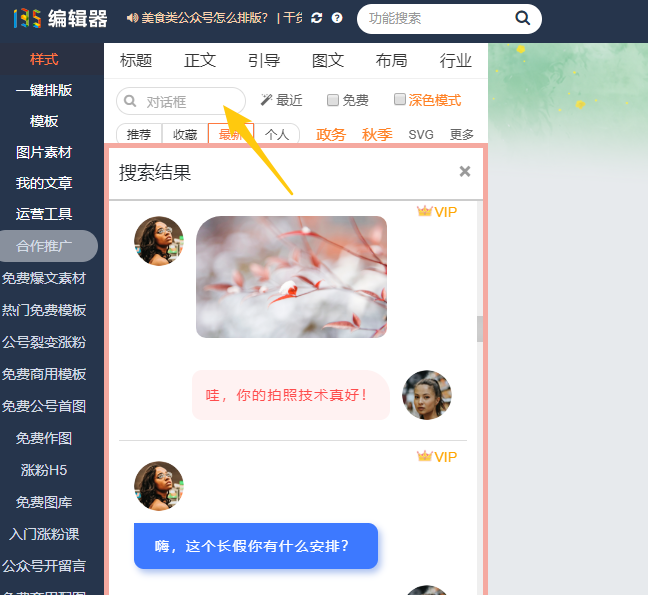Open the 入门涨粉课 link
Image resolution: width=648 pixels, height=595 pixels.
pos(44,534)
